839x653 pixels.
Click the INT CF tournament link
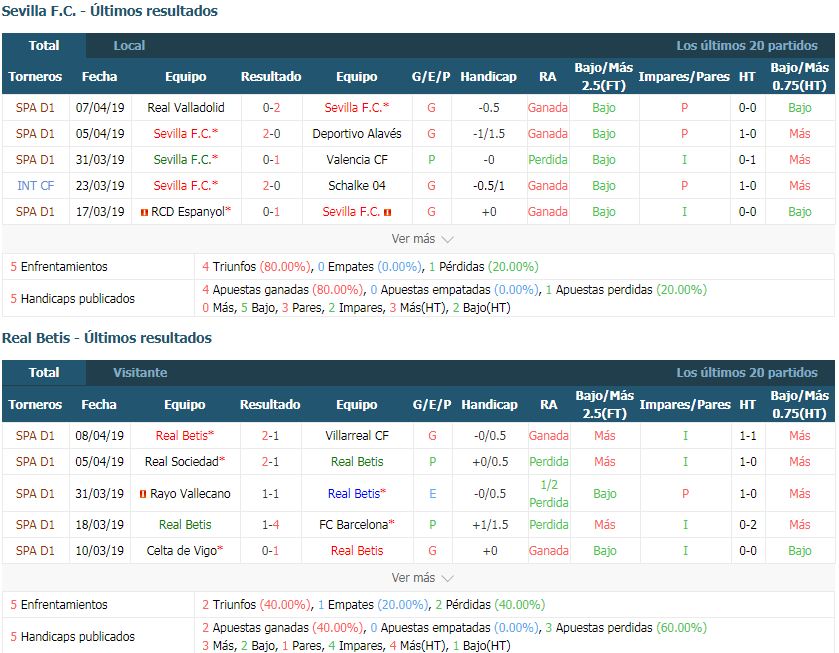[35, 186]
